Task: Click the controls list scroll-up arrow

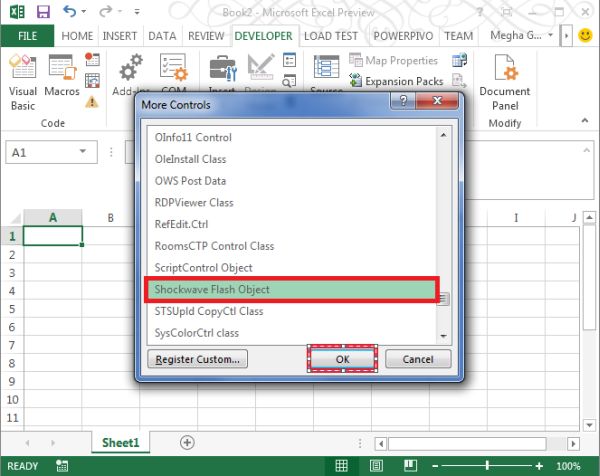Action: click(x=443, y=135)
